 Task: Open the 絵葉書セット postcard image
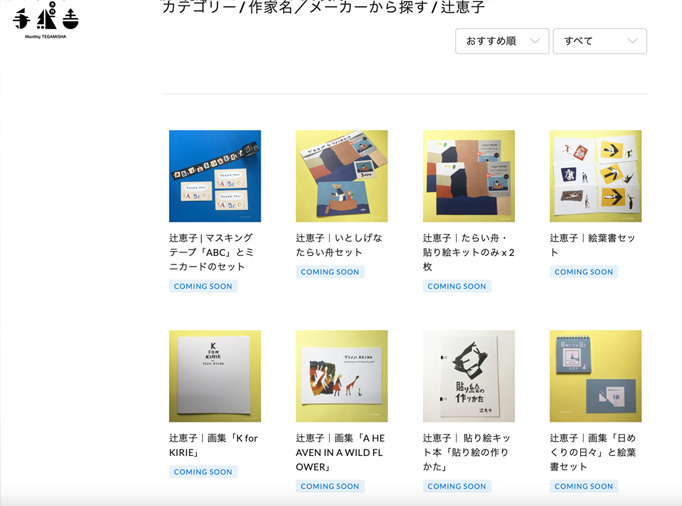[596, 176]
